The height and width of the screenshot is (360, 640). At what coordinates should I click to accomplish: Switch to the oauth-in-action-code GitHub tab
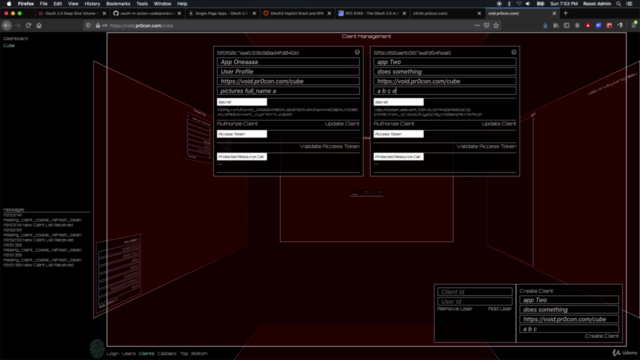coord(147,13)
